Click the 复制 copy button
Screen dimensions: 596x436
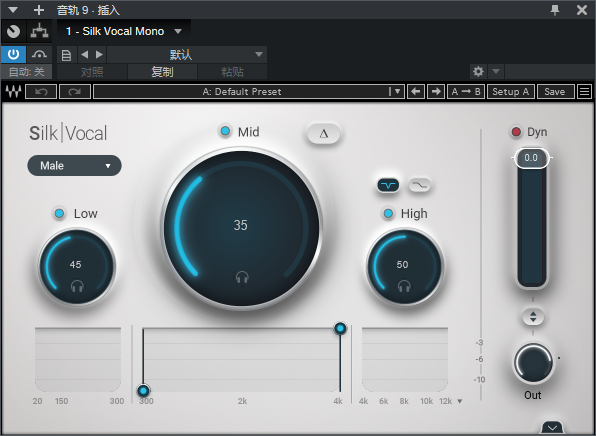click(162, 72)
